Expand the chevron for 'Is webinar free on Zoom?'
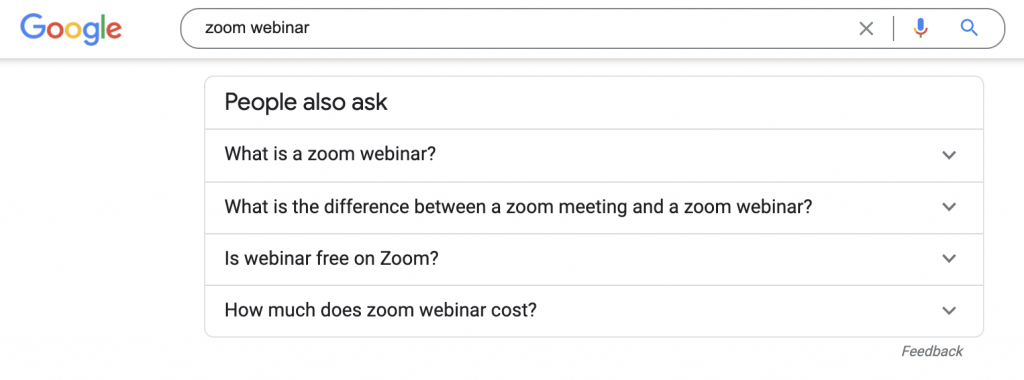This screenshot has width=1024, height=380. [x=949, y=259]
